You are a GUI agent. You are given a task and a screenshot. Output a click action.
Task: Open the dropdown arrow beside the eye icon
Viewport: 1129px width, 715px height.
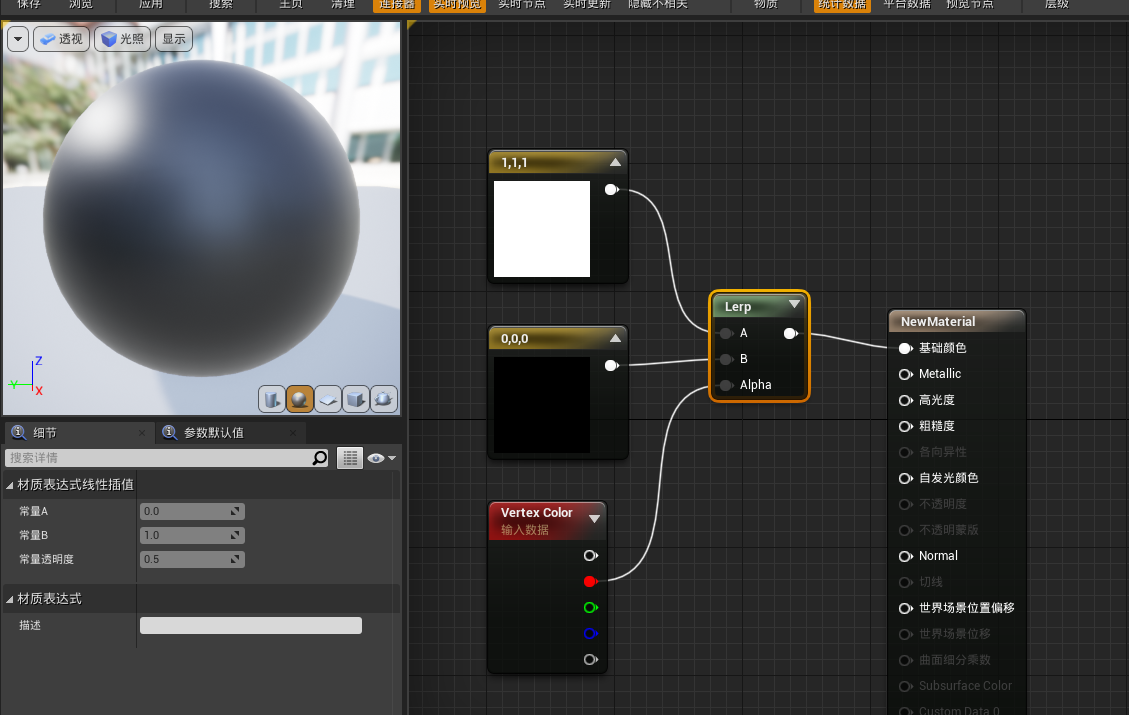tap(392, 458)
